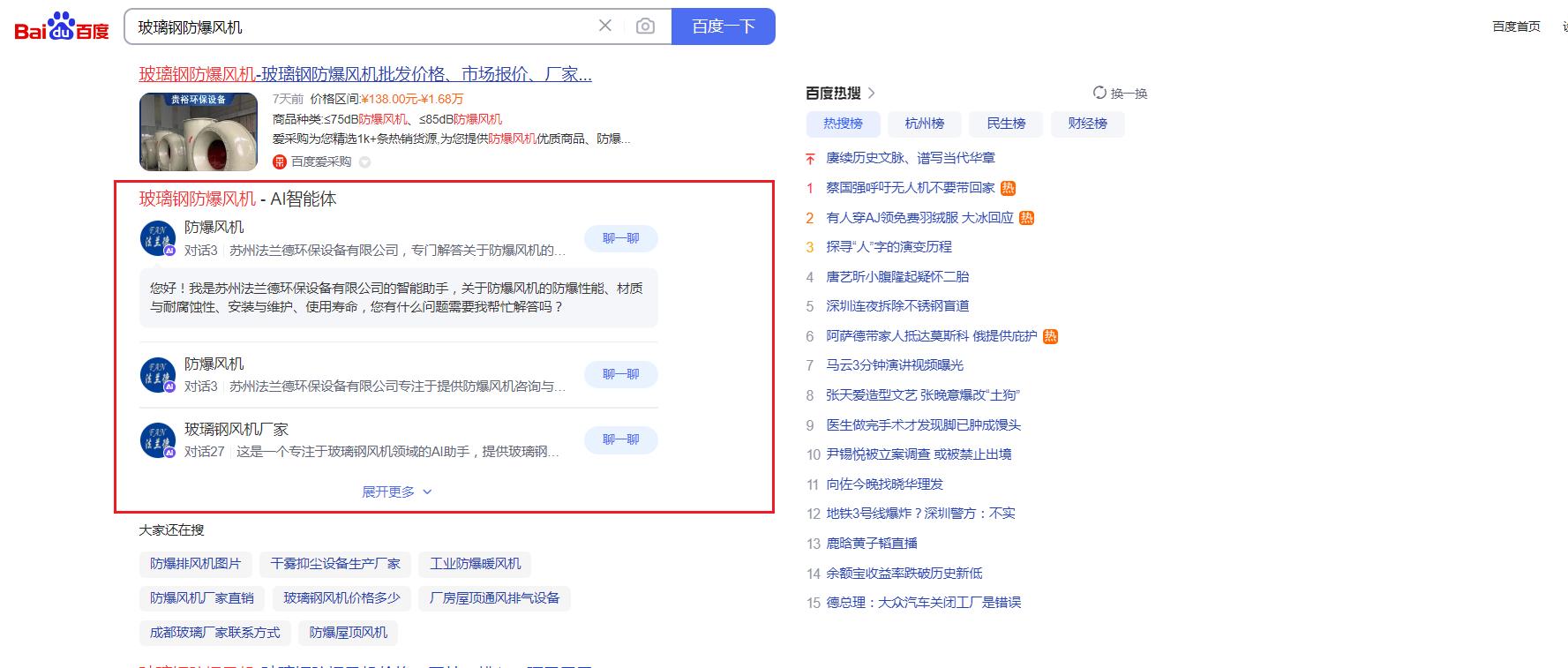The height and width of the screenshot is (668, 1568).
Task: Select related search 厂房屋顶通风排气设备
Action: tap(495, 598)
